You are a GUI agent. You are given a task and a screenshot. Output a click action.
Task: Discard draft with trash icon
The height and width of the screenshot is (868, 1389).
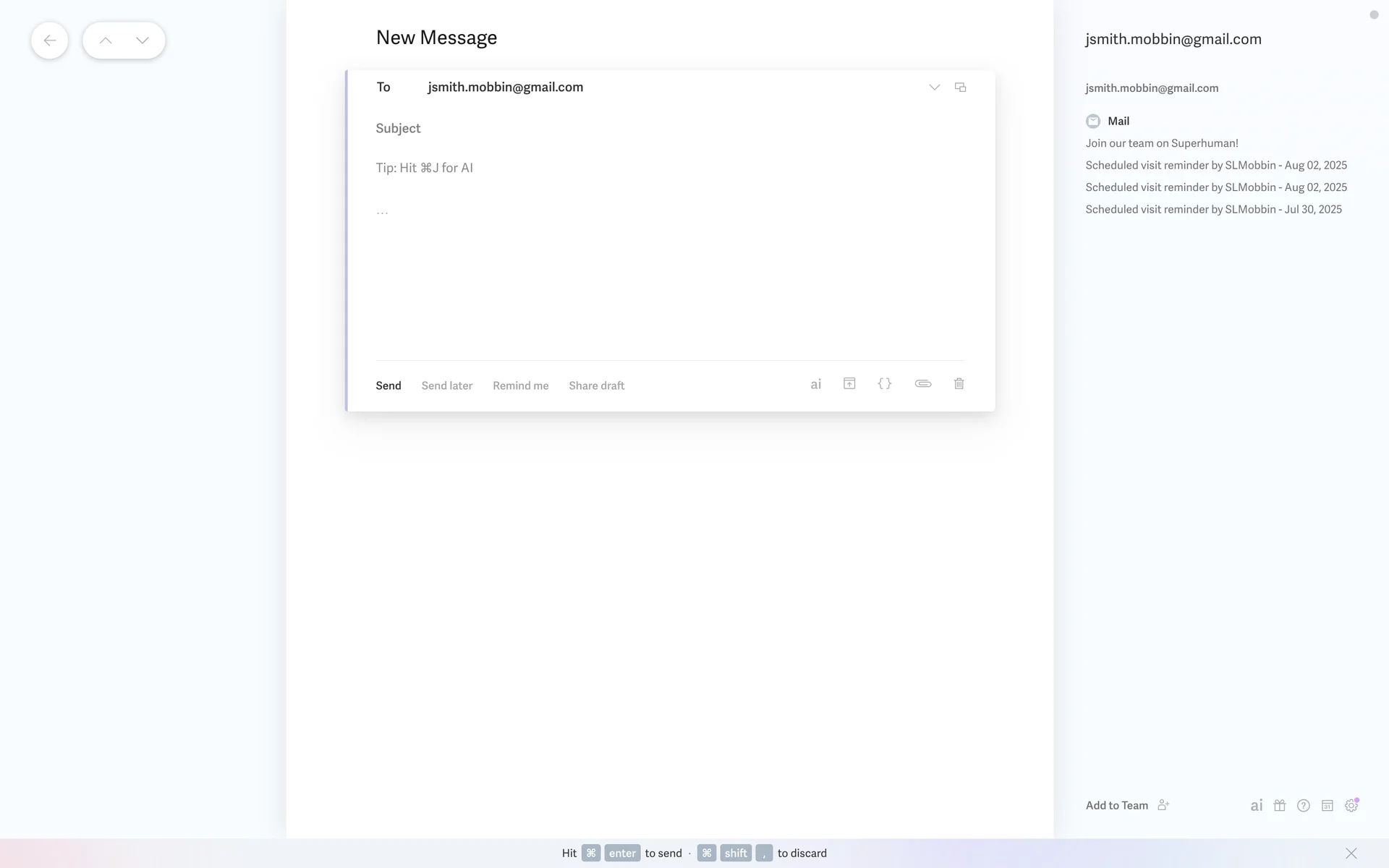959,383
